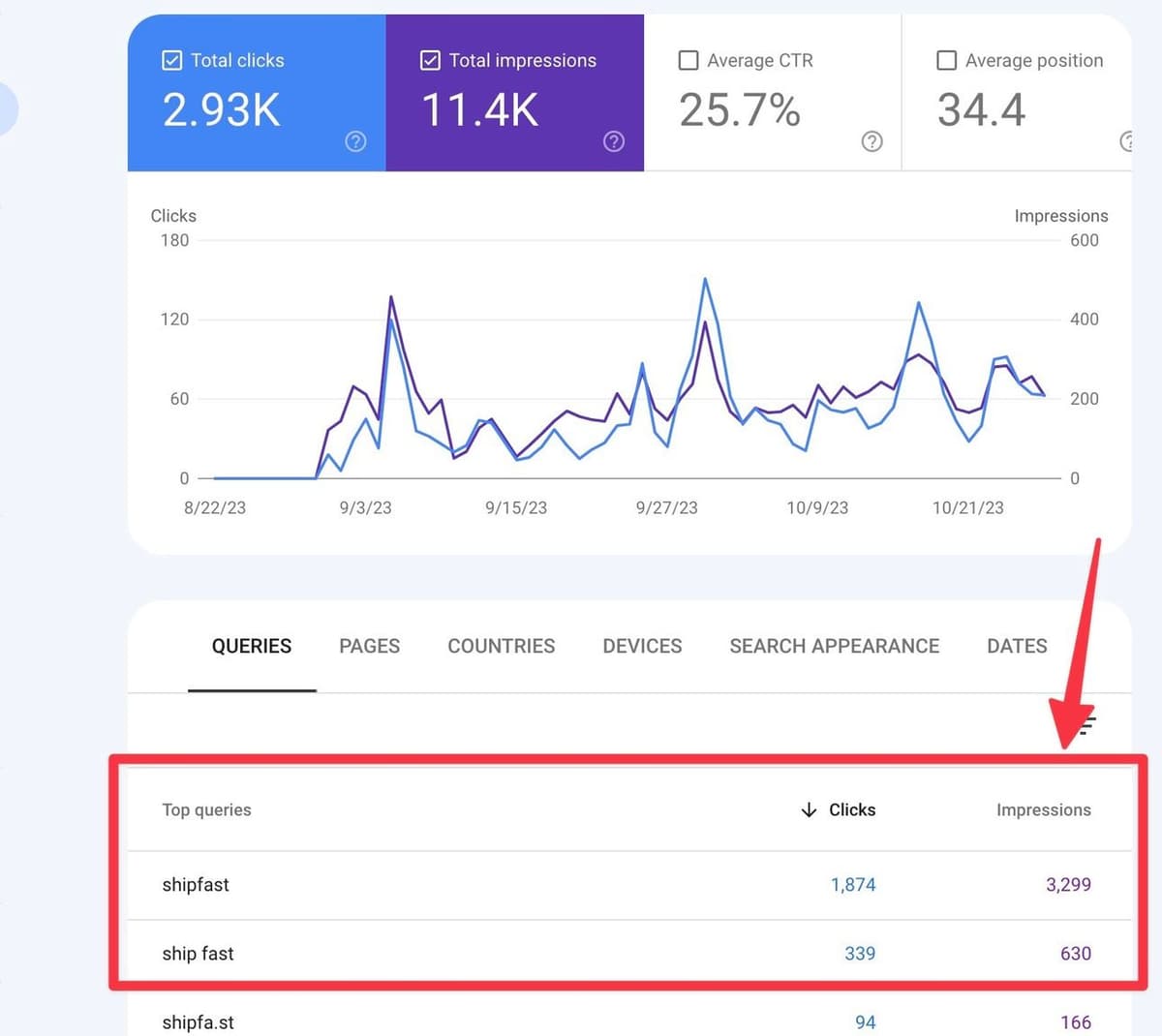
Task: Click help icon on Total clicks card
Action: 355,141
